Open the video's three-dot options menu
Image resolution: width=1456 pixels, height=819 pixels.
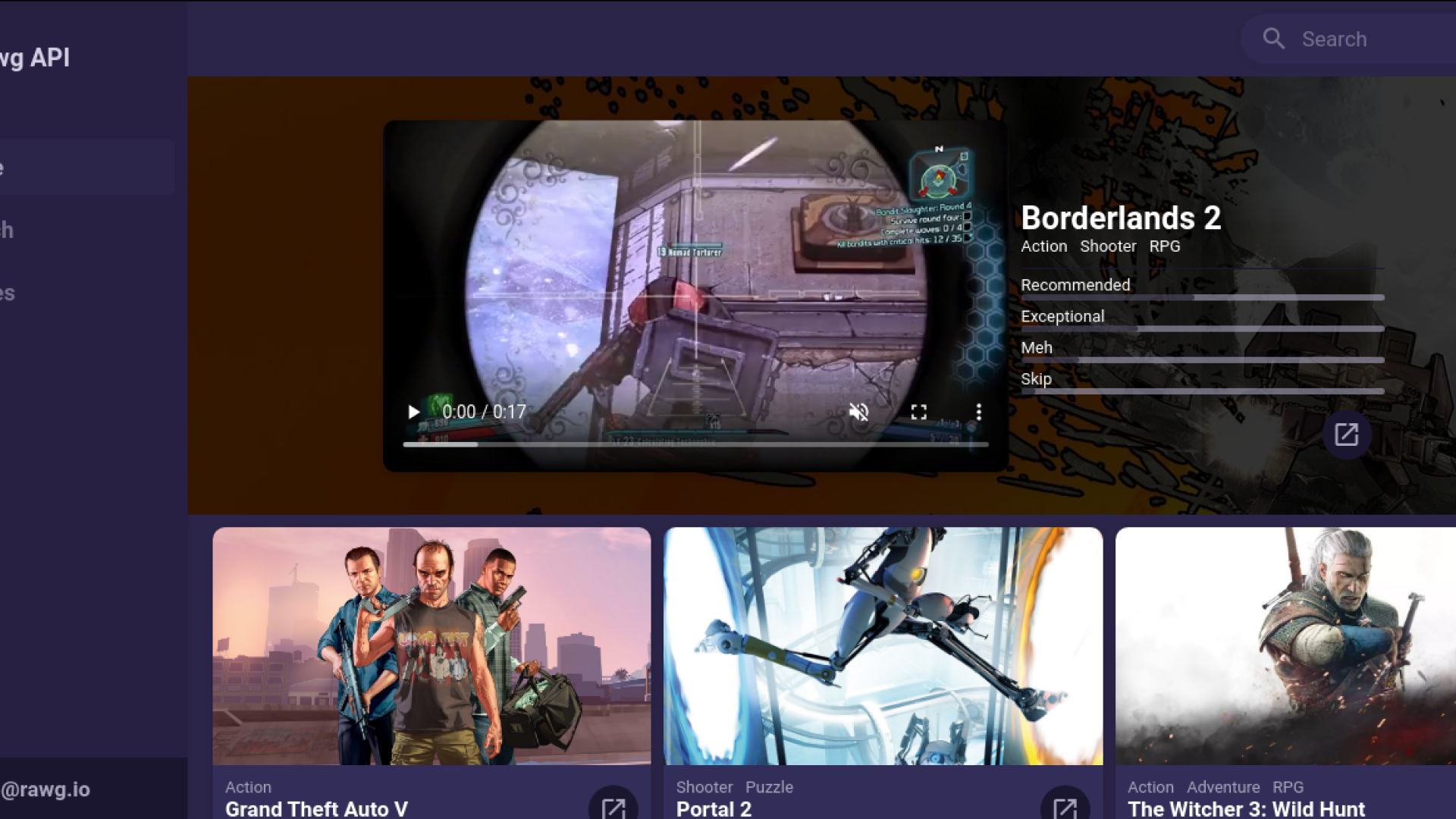[978, 412]
